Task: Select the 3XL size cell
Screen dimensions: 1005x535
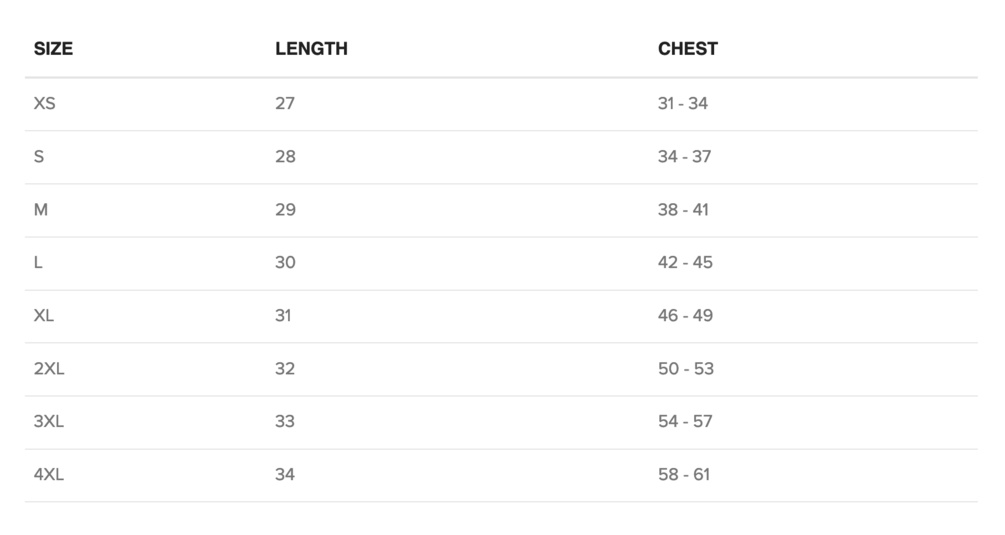Action: tap(49, 421)
